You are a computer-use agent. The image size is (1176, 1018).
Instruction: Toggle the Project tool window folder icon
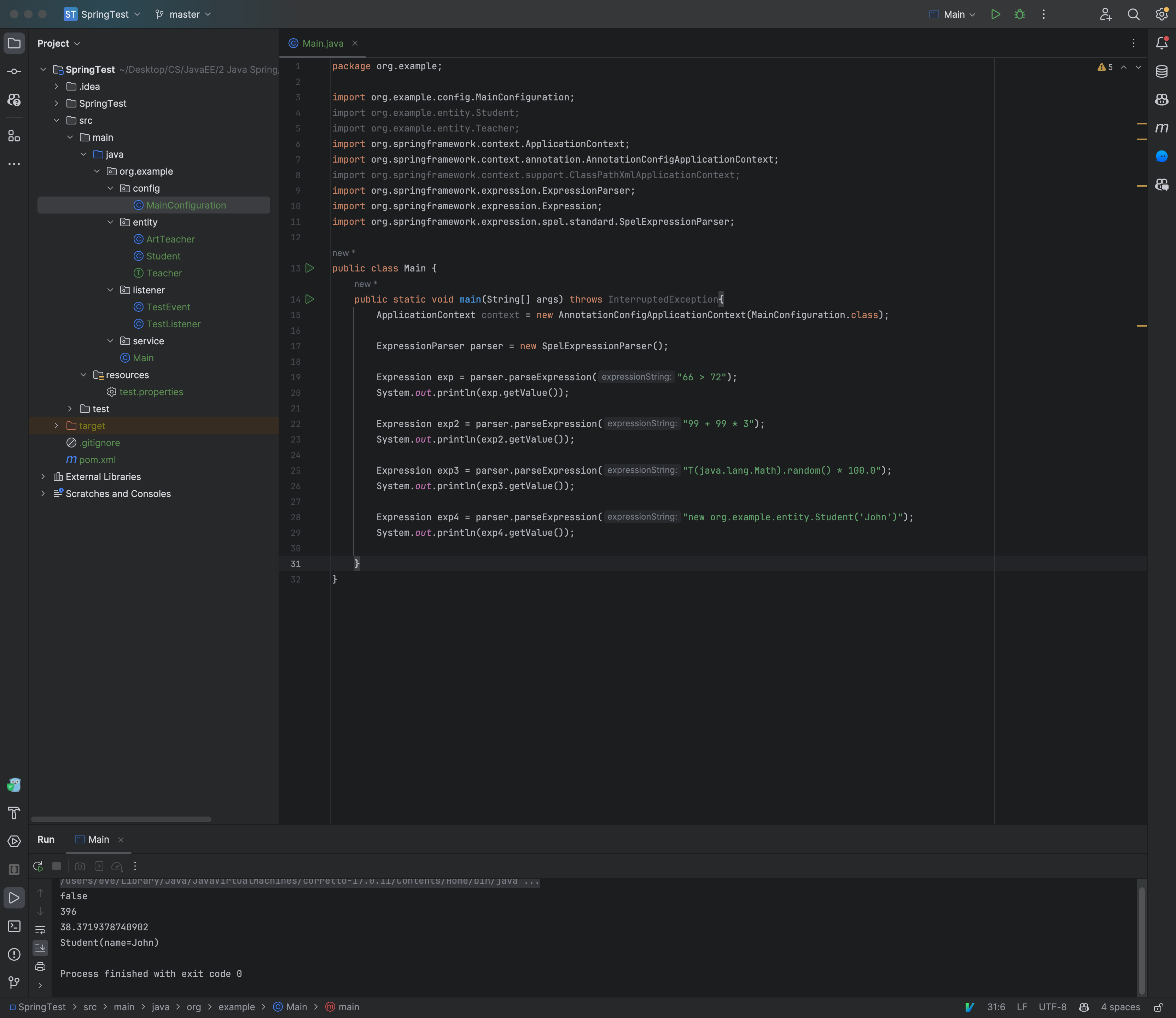pyautogui.click(x=14, y=43)
